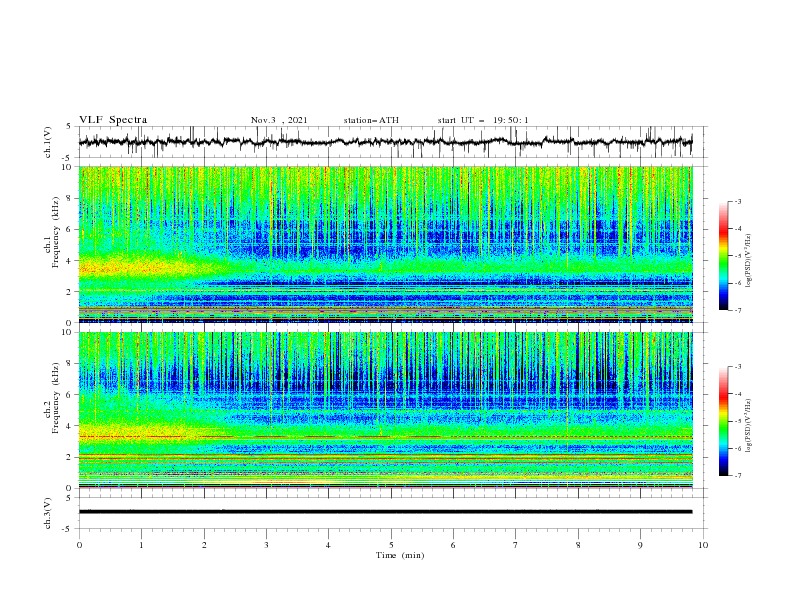
Task: Click the time axis tick label "0"
Action: (x=79, y=545)
